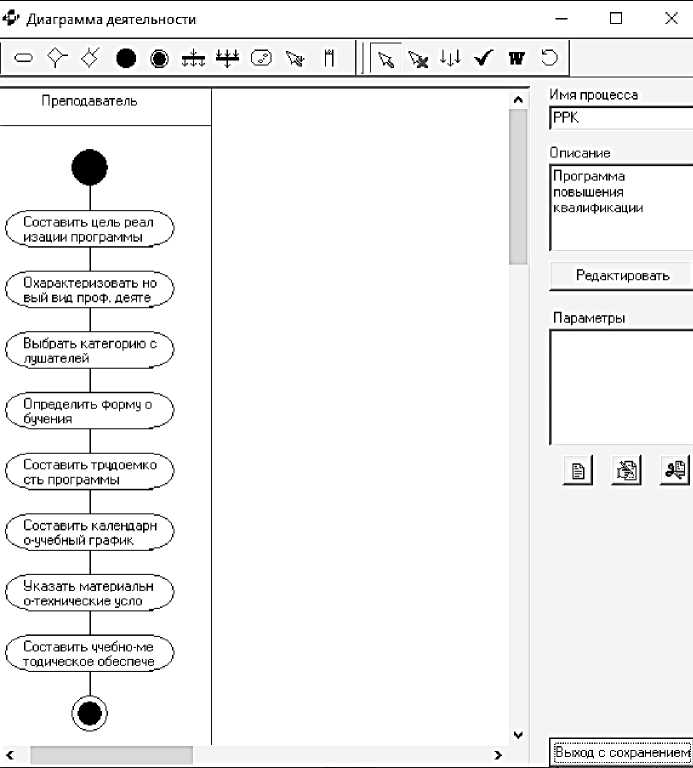Select activity 'Охарактеризовать новый вид проф. деяте'

(90, 289)
